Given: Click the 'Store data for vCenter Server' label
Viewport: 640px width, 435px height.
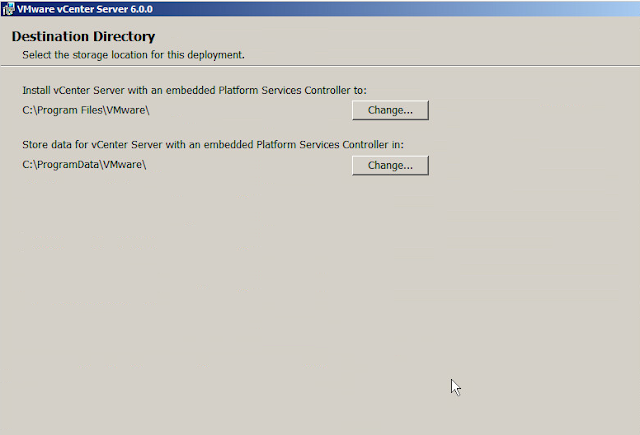Looking at the screenshot, I should [213, 144].
